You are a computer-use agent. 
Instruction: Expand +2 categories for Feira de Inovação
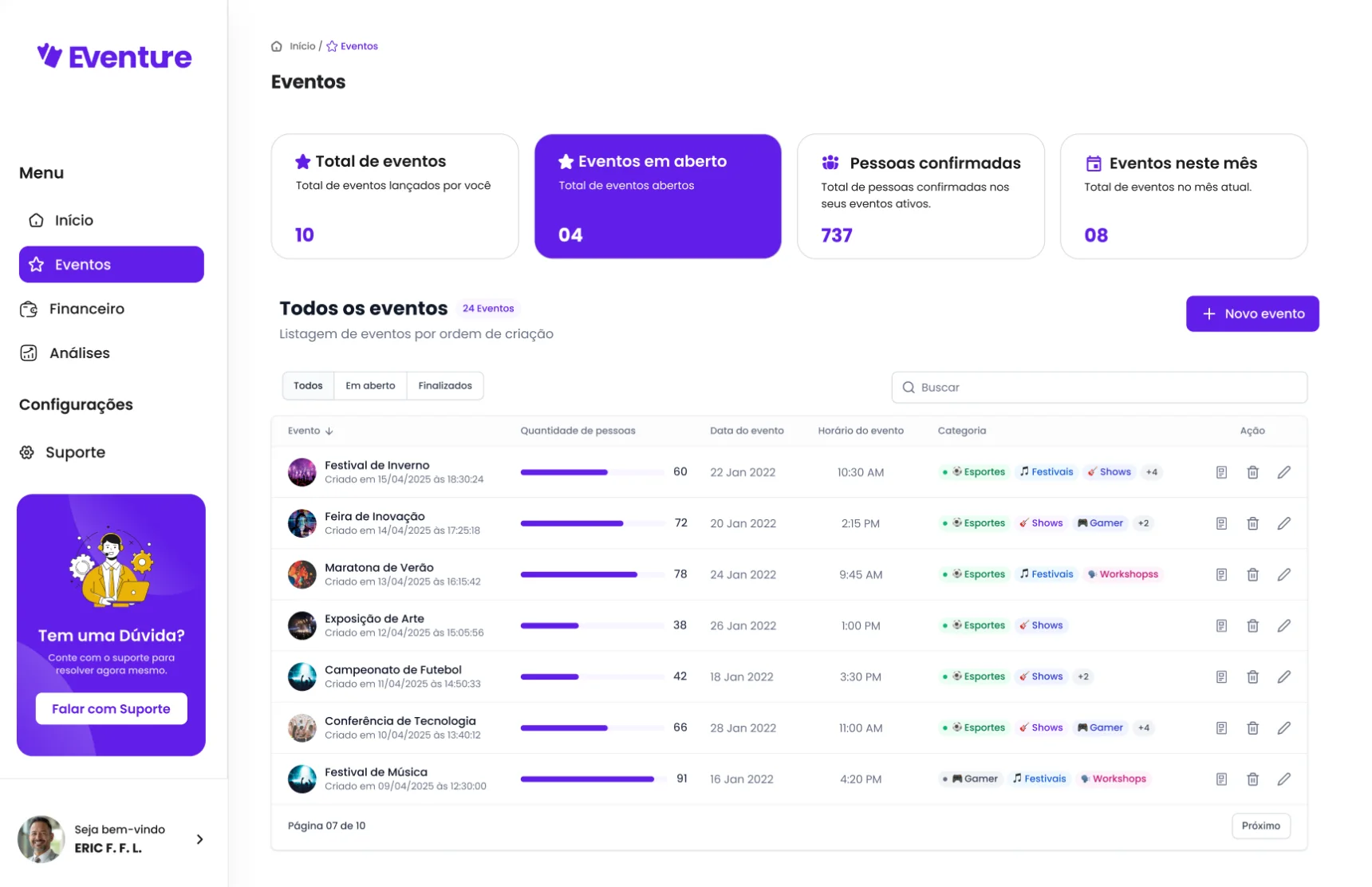pos(1143,523)
